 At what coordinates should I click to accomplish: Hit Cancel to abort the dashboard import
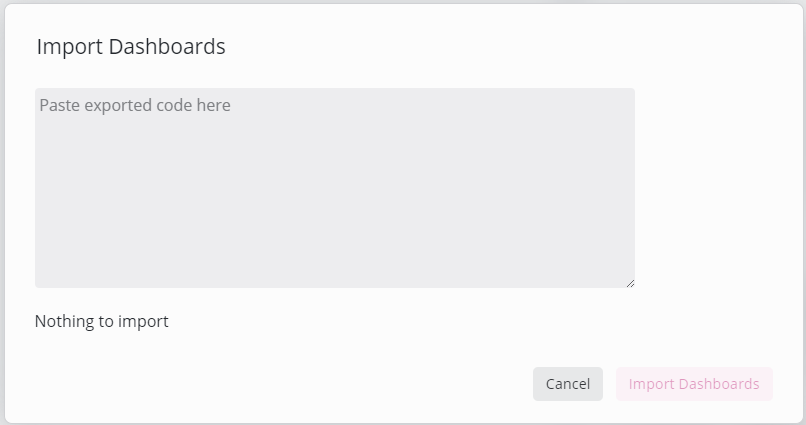coord(567,384)
